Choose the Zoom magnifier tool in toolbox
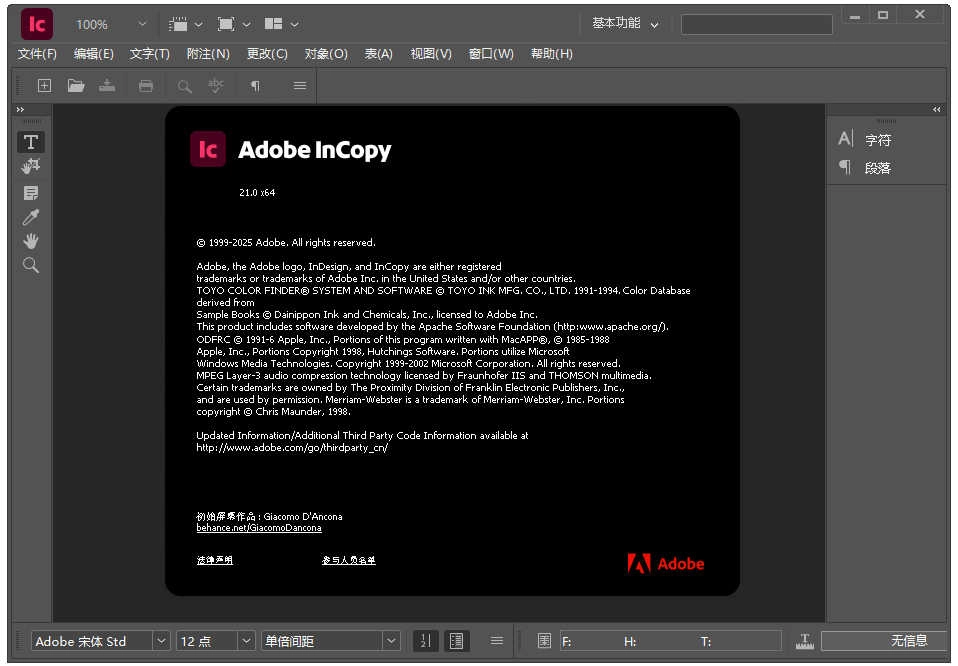 [31, 265]
